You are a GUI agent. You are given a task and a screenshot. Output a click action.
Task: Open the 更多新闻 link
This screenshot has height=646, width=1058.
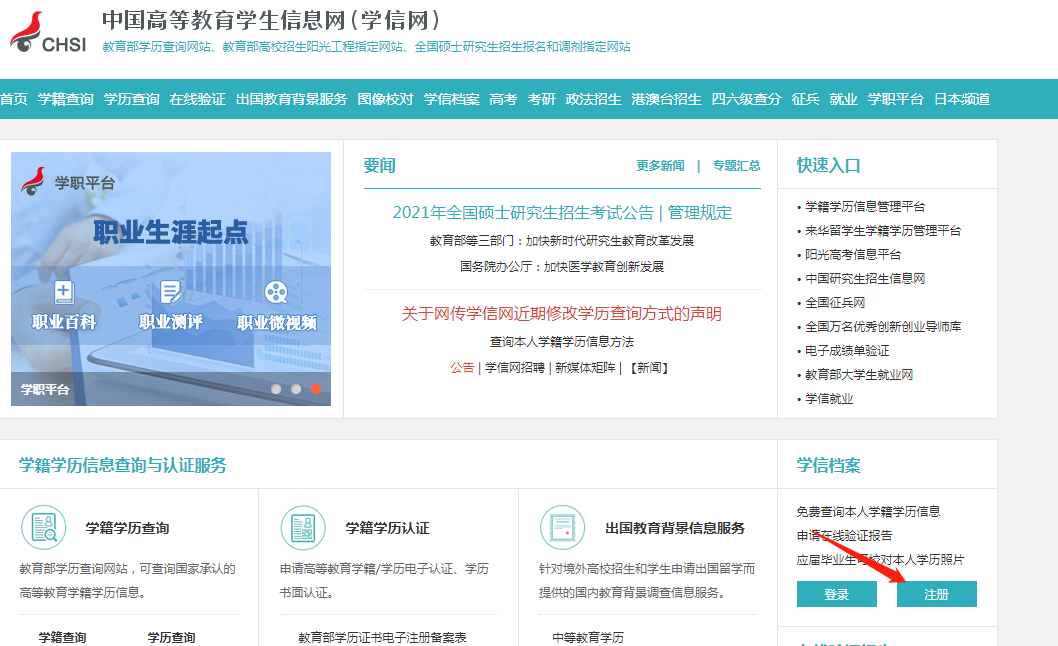click(x=660, y=166)
